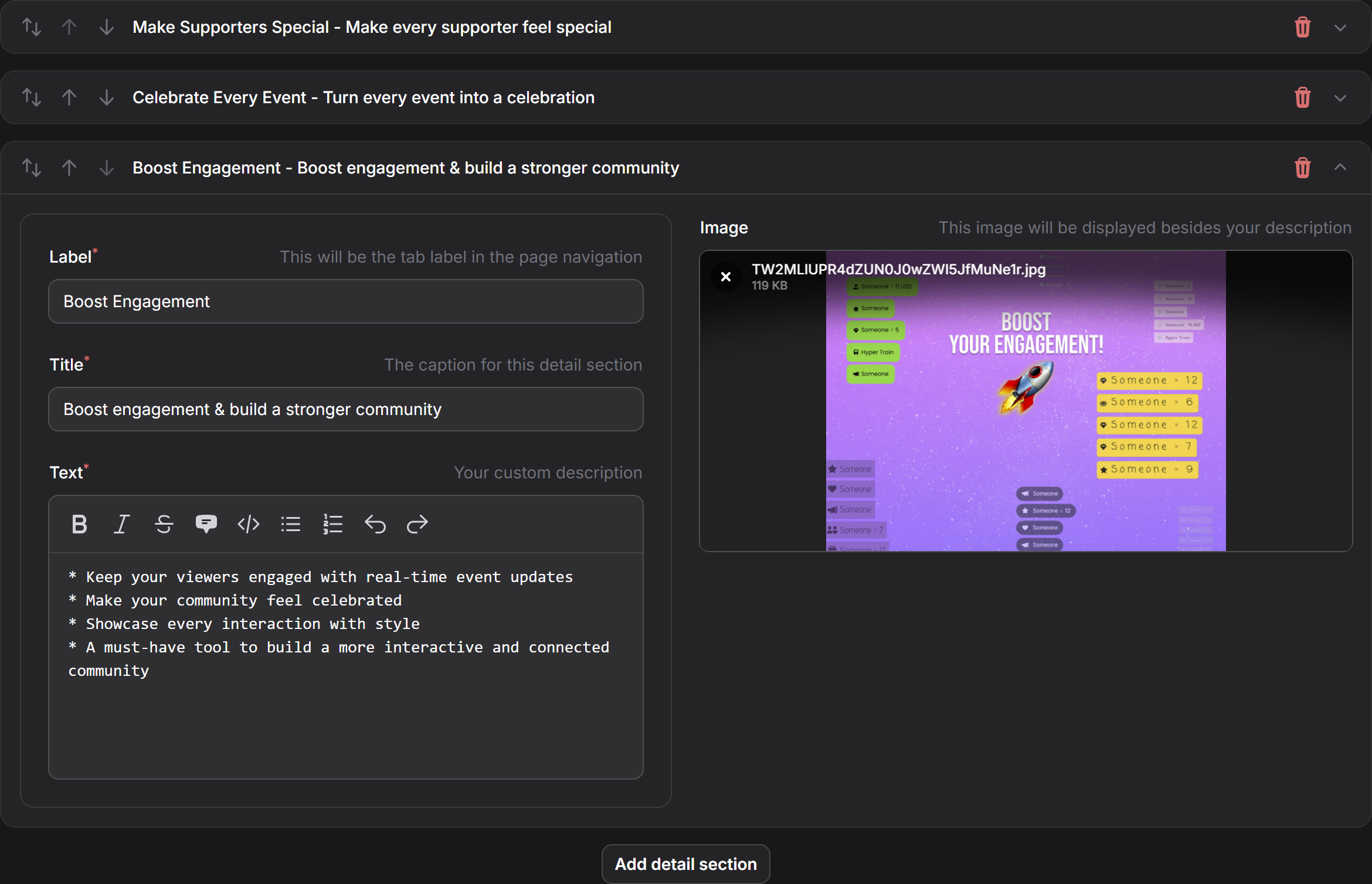Expand the Celebrate Every Event section
The width and height of the screenshot is (1372, 884).
(1340, 97)
